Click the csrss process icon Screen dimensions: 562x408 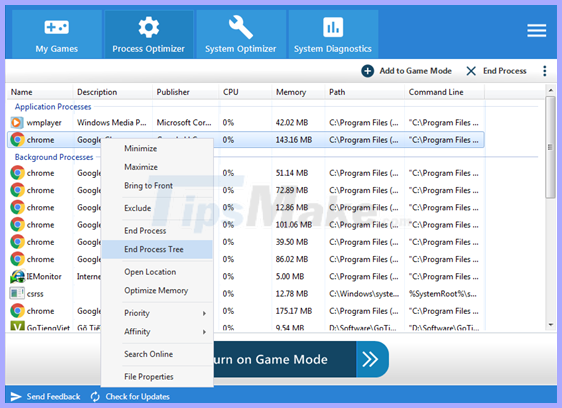(x=17, y=294)
